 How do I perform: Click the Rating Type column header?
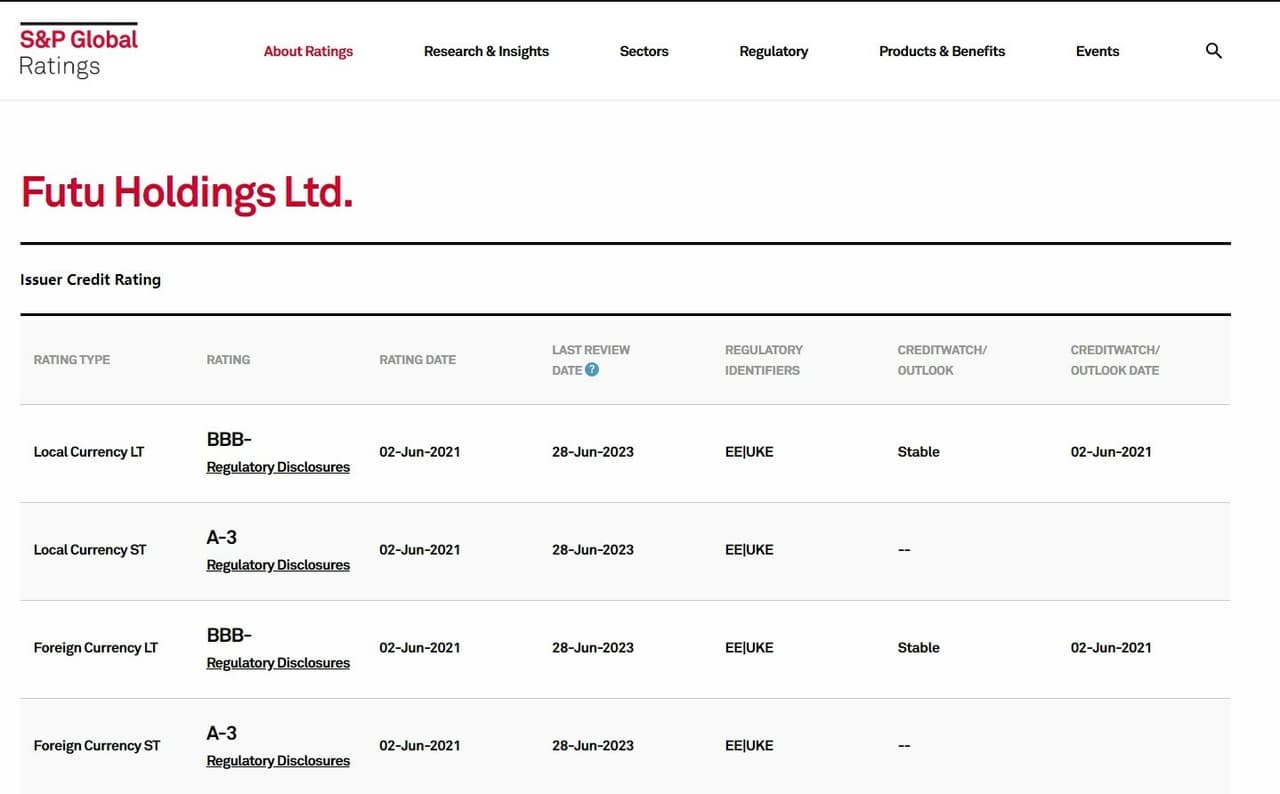pyautogui.click(x=71, y=360)
